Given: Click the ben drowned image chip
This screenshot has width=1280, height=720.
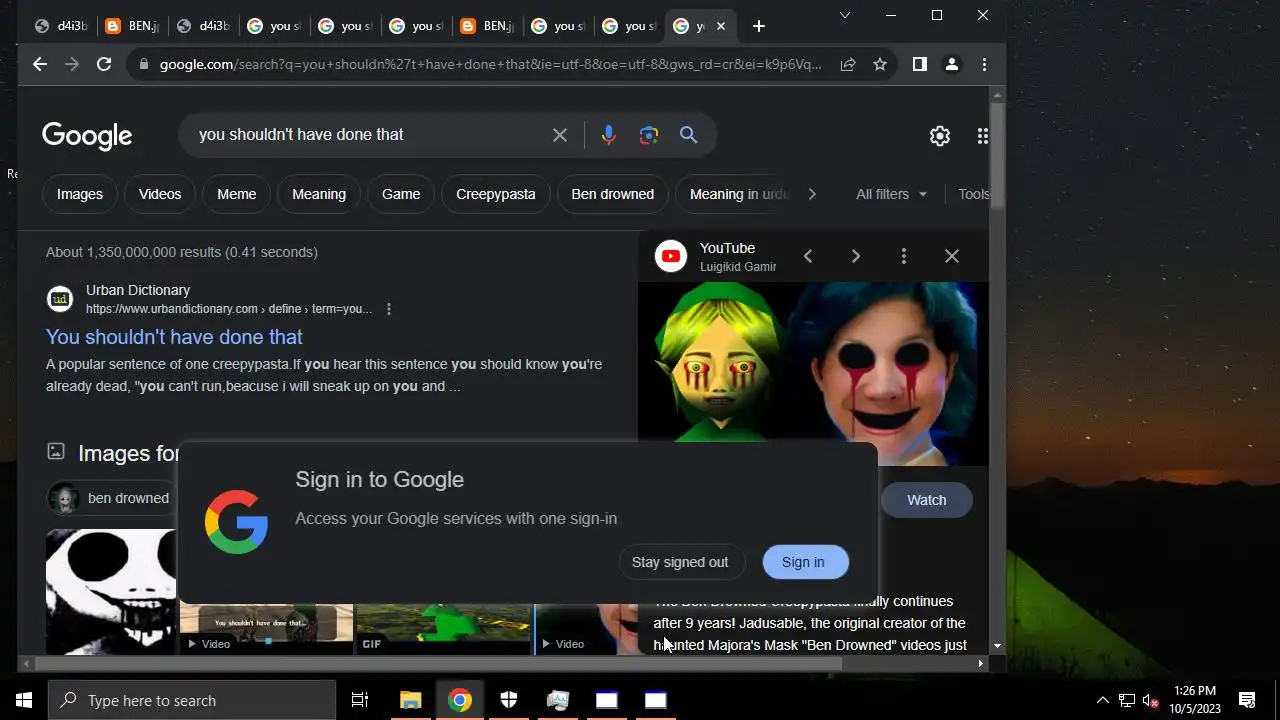Looking at the screenshot, I should (x=112, y=498).
